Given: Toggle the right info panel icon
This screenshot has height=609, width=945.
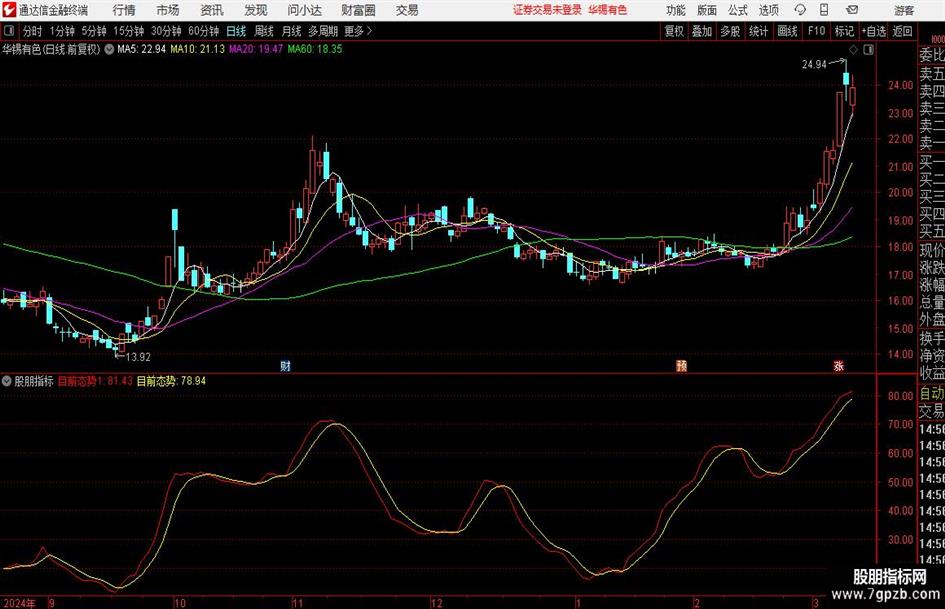Looking at the screenshot, I should (868, 50).
